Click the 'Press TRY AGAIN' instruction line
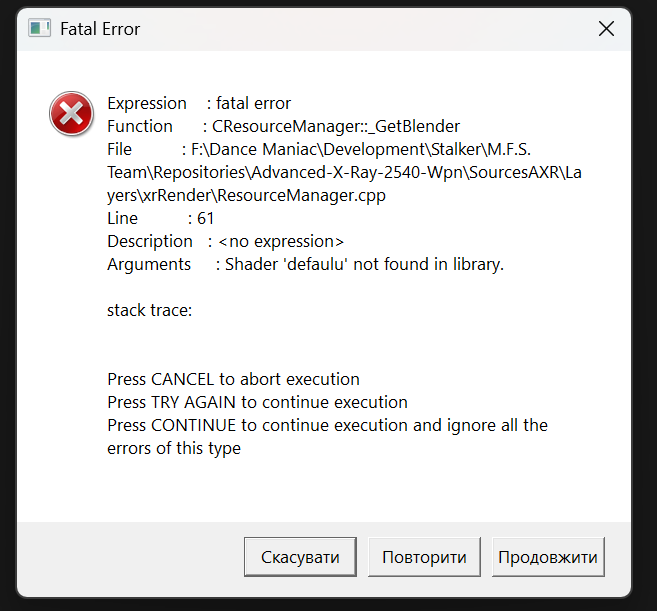The height and width of the screenshot is (611, 657). point(257,402)
